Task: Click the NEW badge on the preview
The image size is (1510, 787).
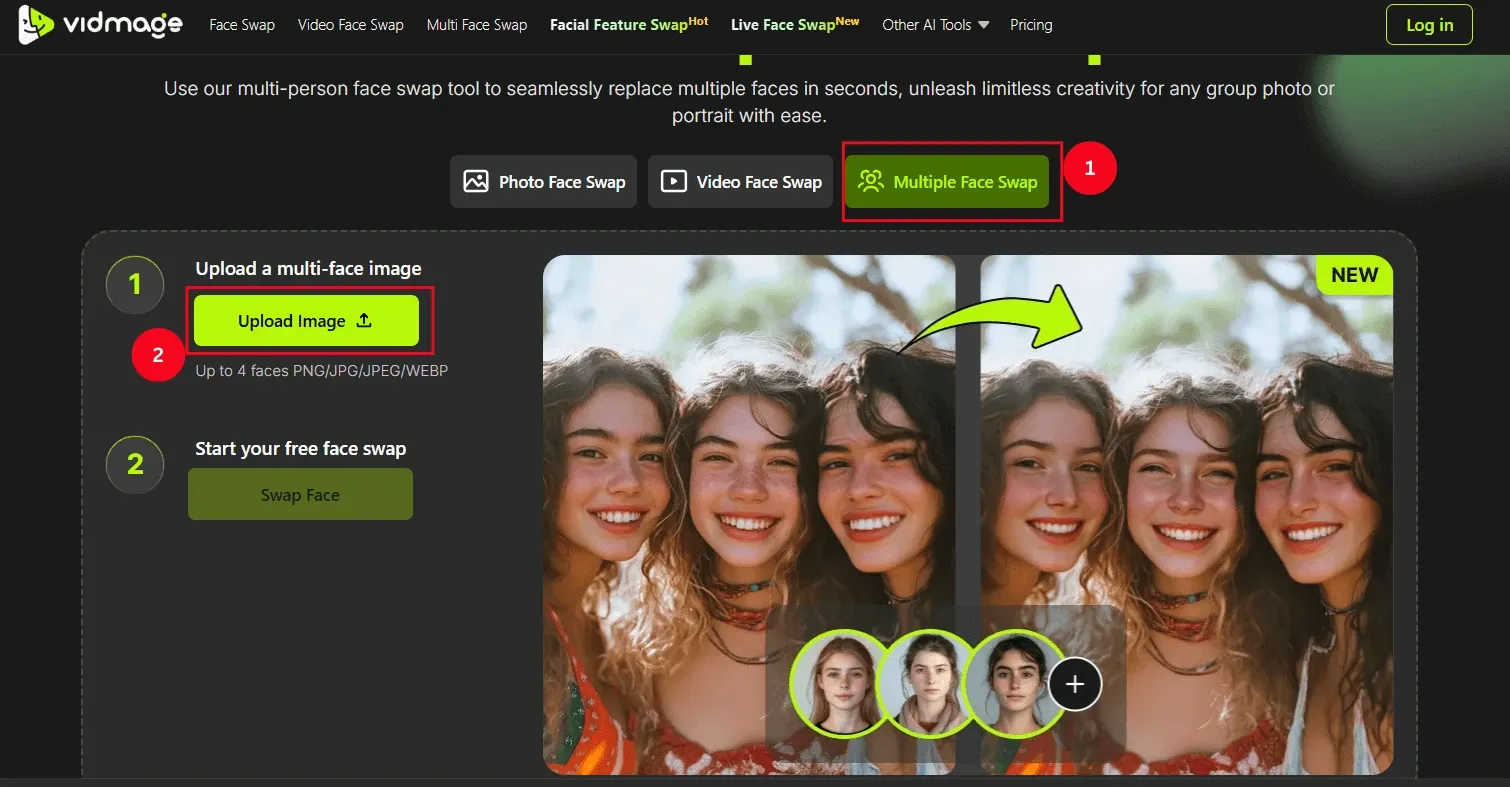Action: click(x=1354, y=275)
